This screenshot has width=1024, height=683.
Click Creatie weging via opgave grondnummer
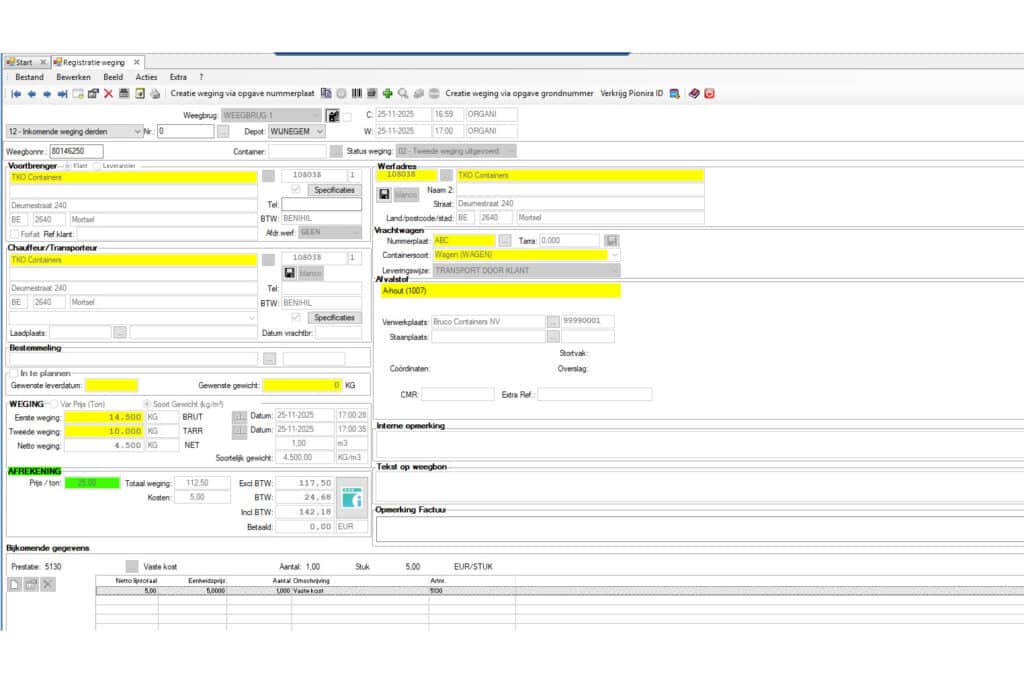[x=519, y=94]
